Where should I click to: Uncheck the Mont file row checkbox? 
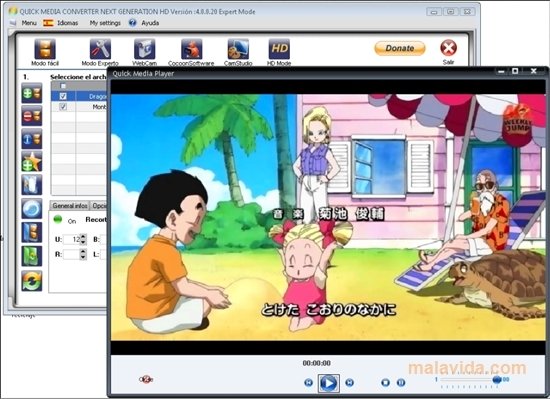pyautogui.click(x=63, y=107)
